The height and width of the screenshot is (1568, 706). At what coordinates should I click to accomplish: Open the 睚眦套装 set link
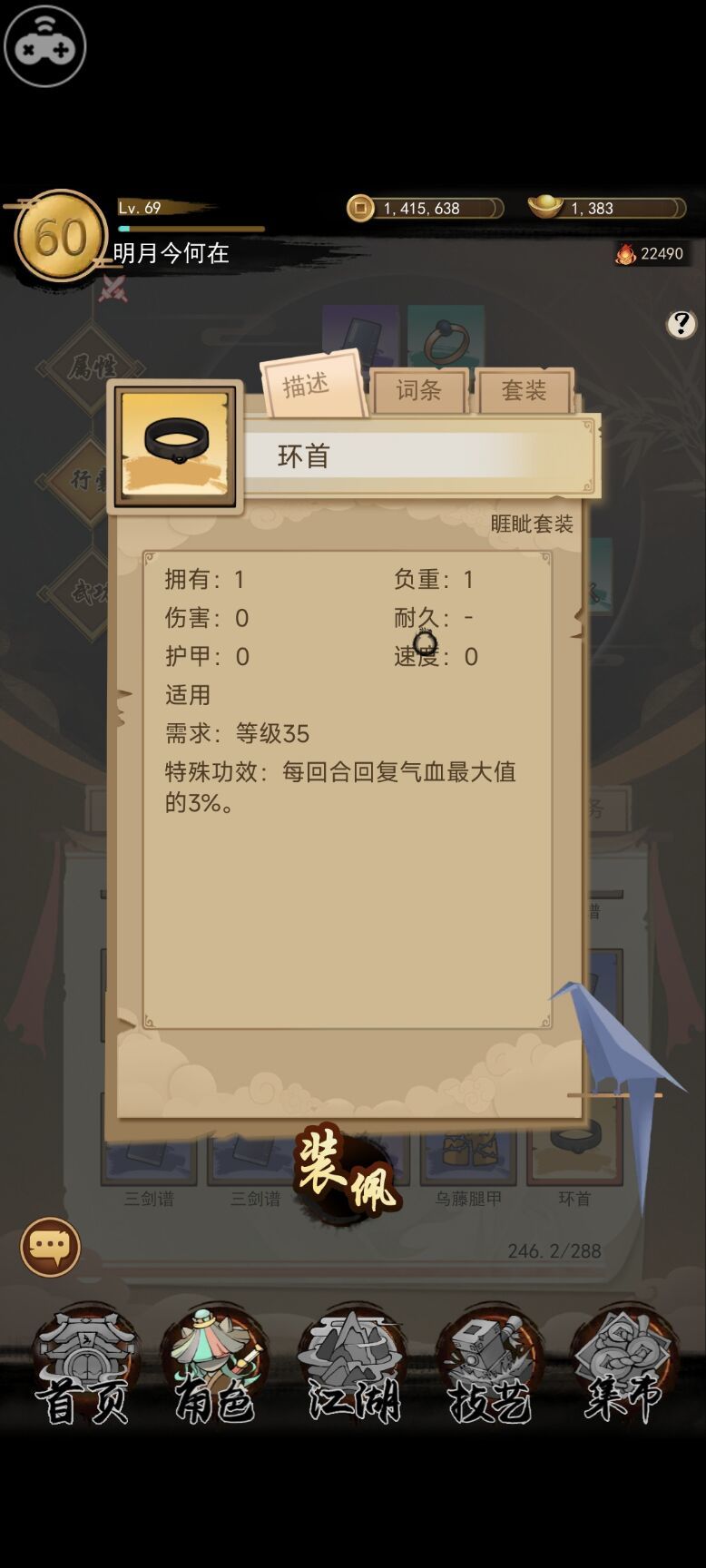pos(532,524)
